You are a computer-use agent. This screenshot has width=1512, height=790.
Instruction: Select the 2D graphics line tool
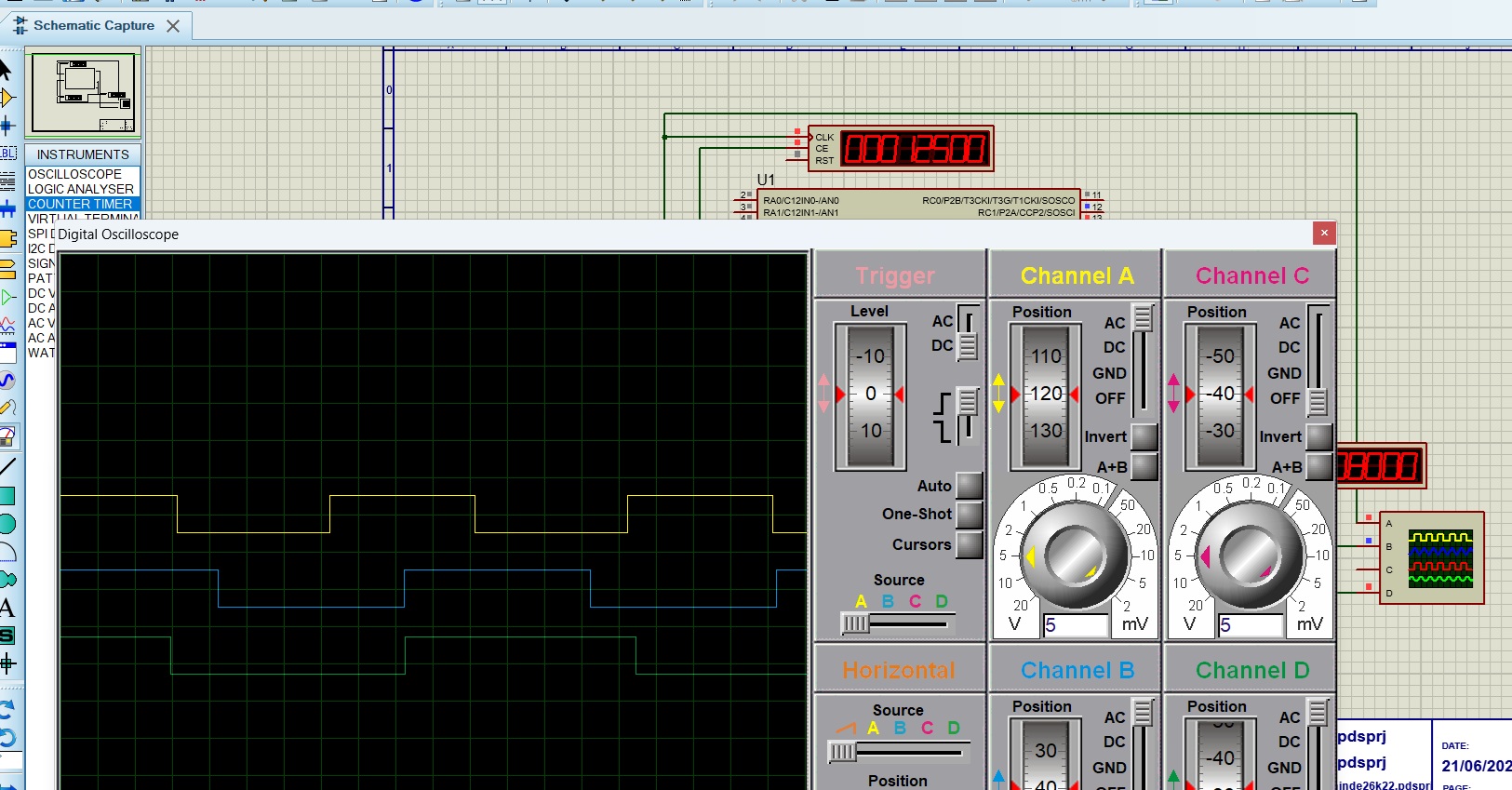7,466
